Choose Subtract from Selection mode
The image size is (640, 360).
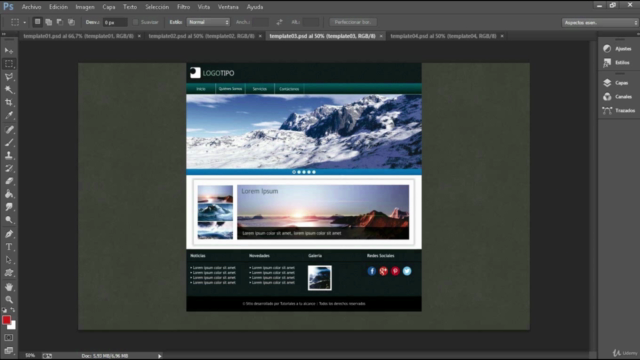(60, 22)
